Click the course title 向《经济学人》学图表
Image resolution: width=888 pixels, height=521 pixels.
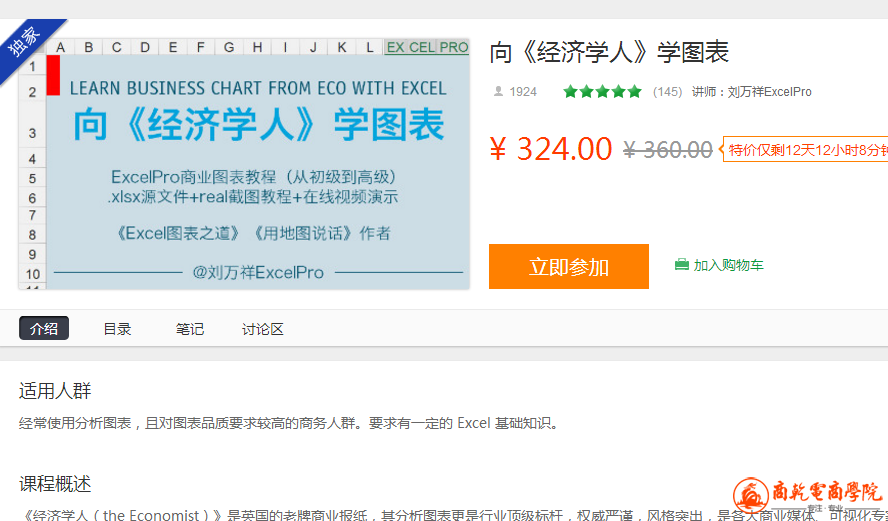click(x=609, y=53)
